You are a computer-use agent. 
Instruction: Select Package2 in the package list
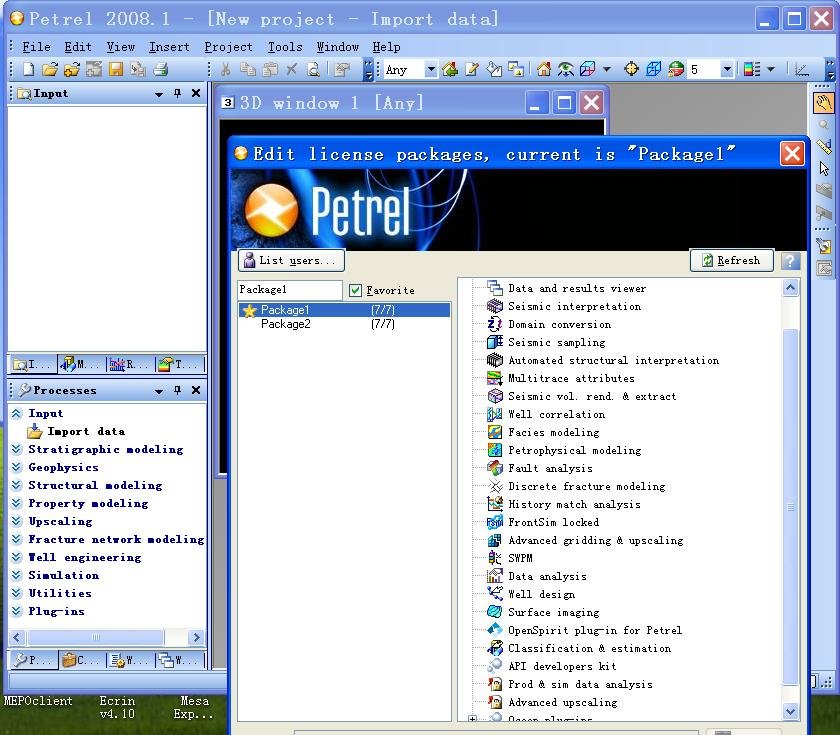tap(344, 324)
